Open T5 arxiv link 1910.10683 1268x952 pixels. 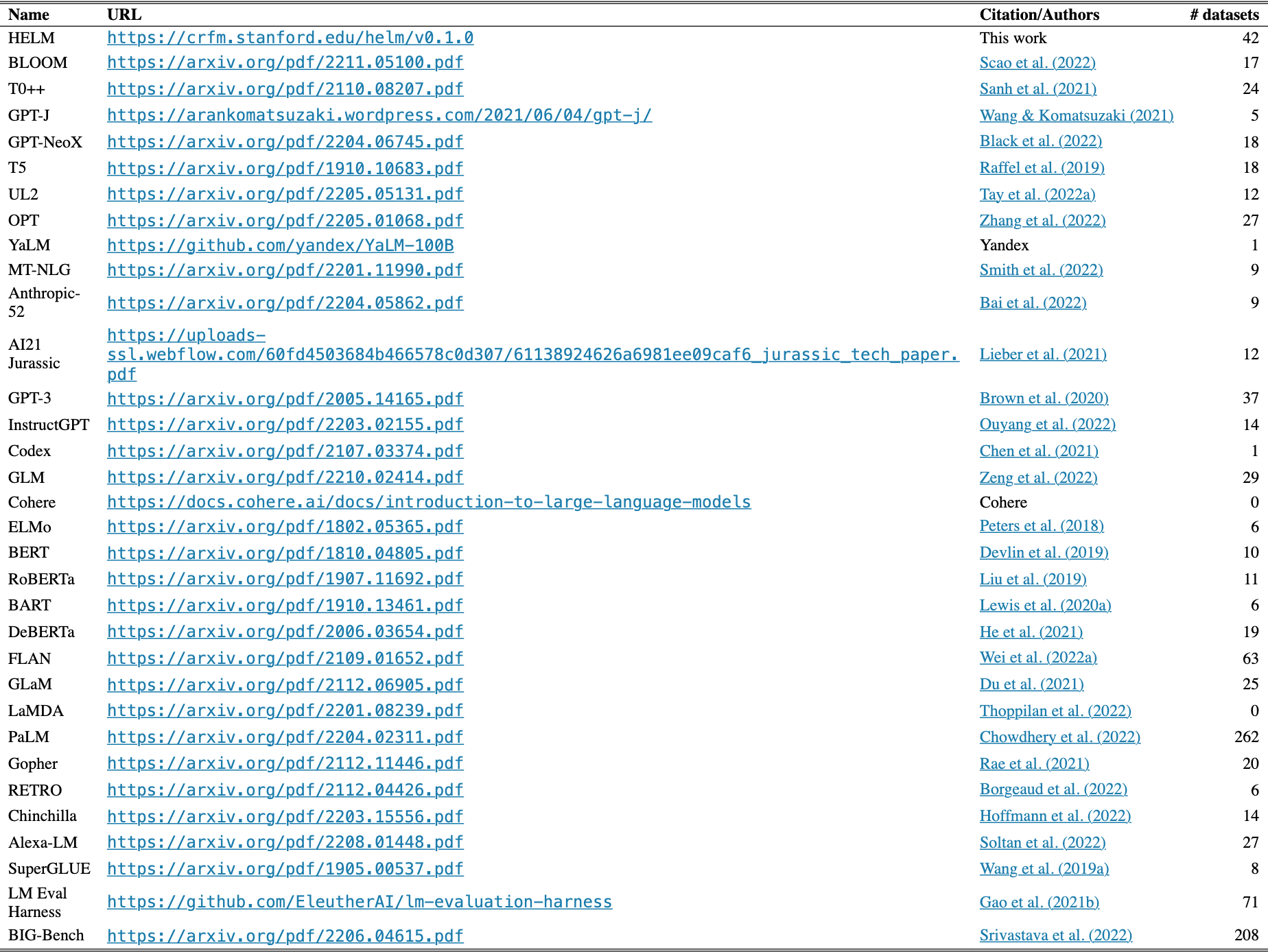coord(285,168)
